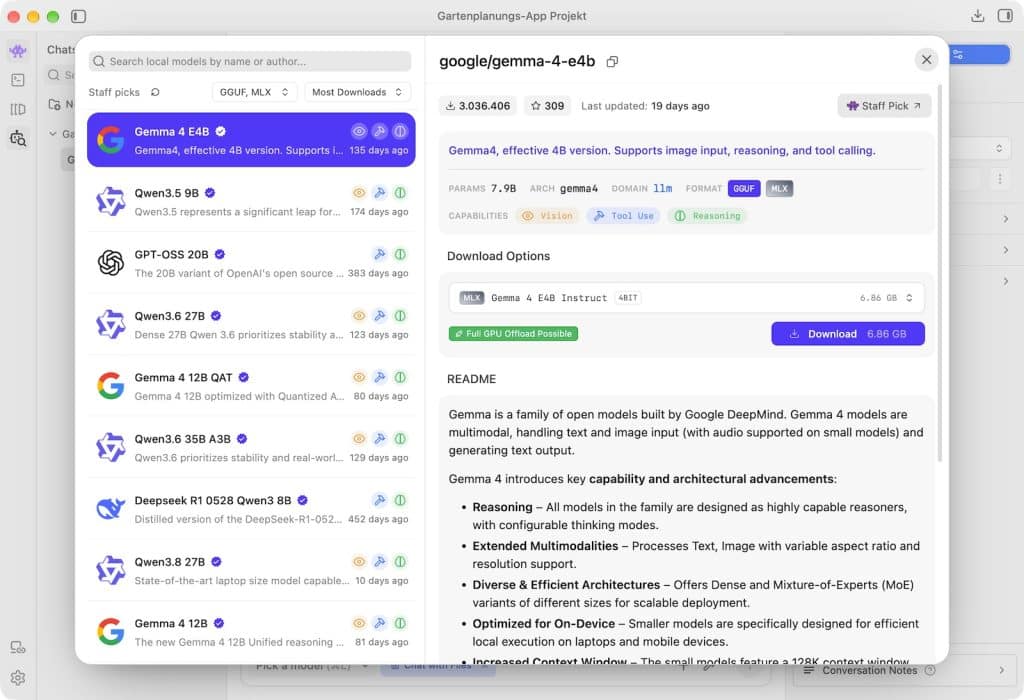Open the Most Downloads sort dropdown
Screen dimensions: 1024x700
pyautogui.click(x=357, y=92)
